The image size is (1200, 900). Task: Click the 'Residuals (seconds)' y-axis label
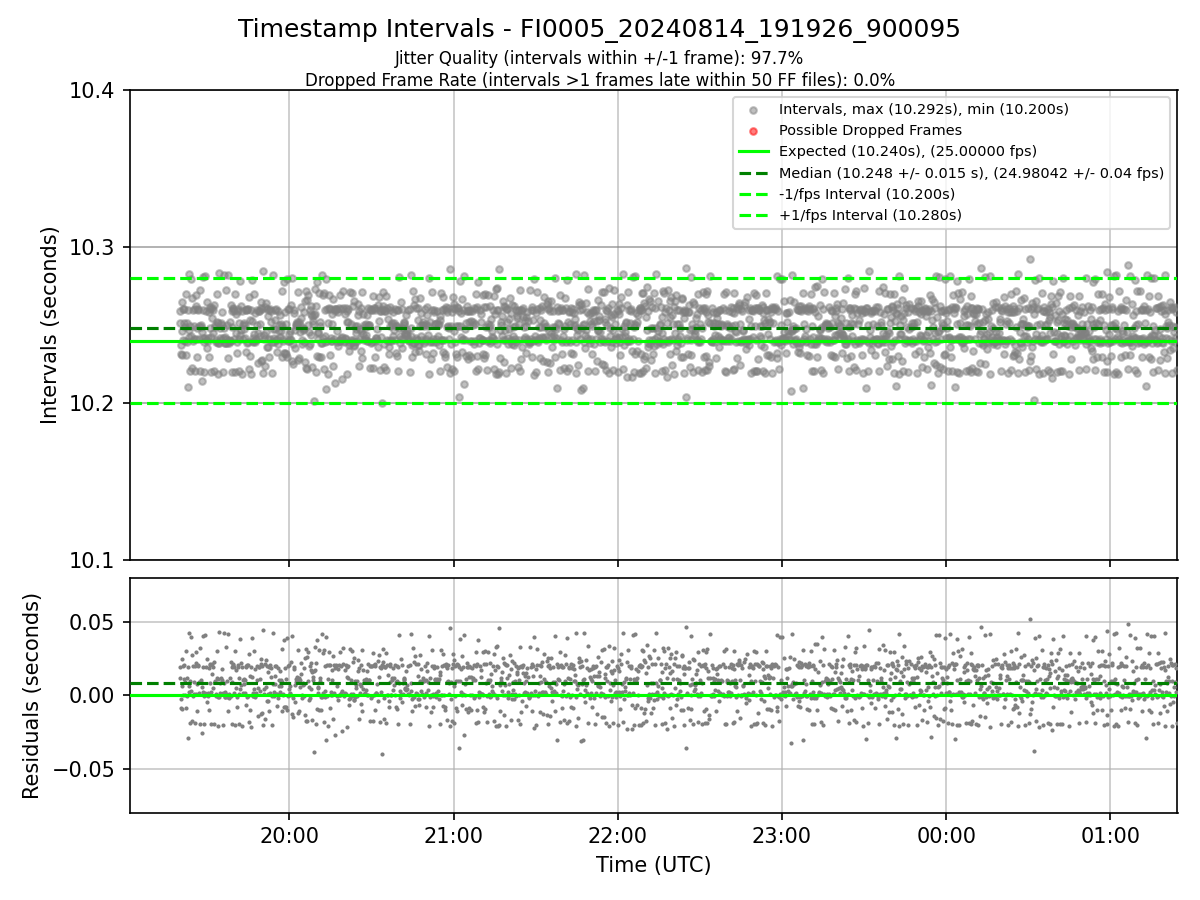click(x=31, y=696)
